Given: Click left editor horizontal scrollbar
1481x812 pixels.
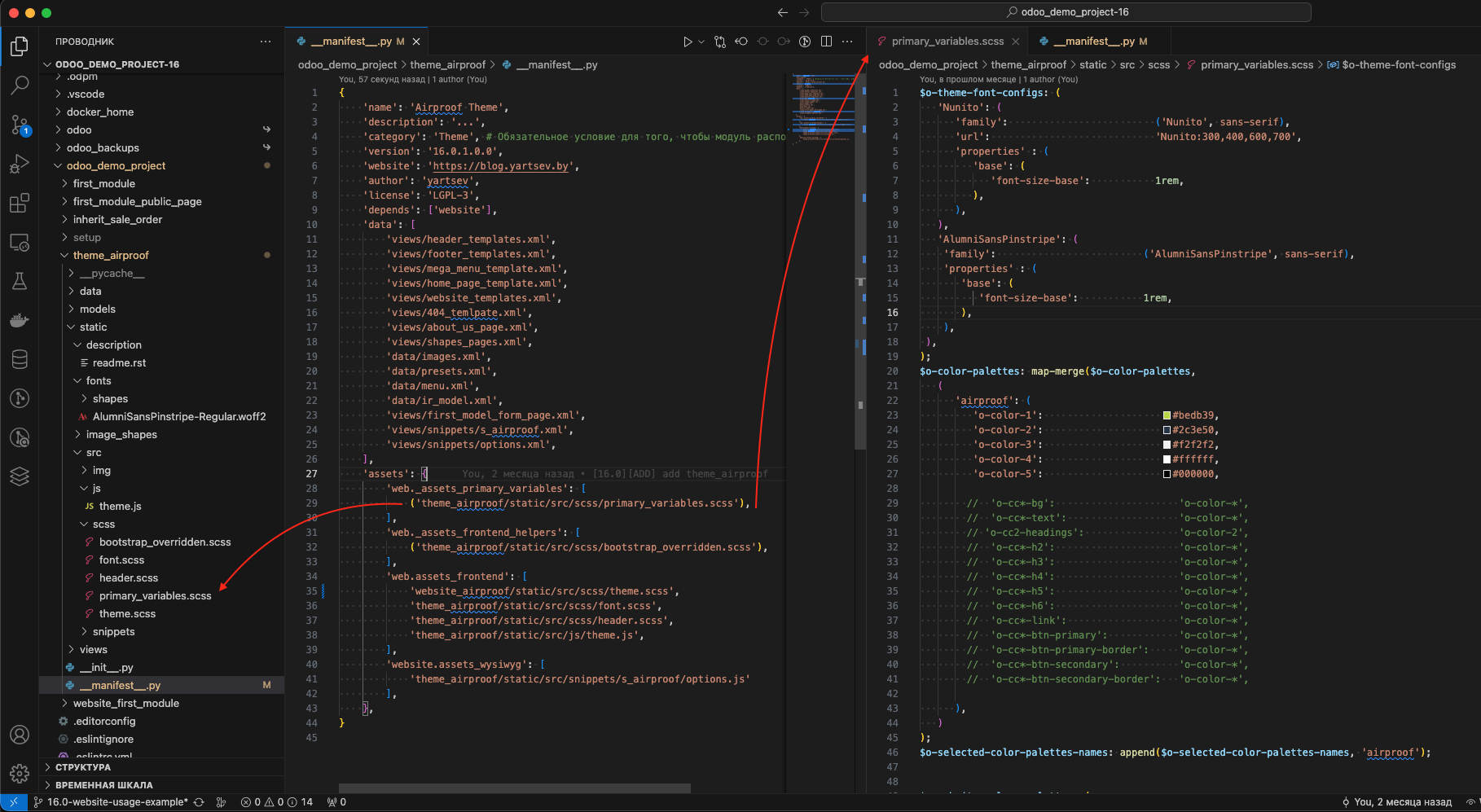Looking at the screenshot, I should [x=515, y=788].
